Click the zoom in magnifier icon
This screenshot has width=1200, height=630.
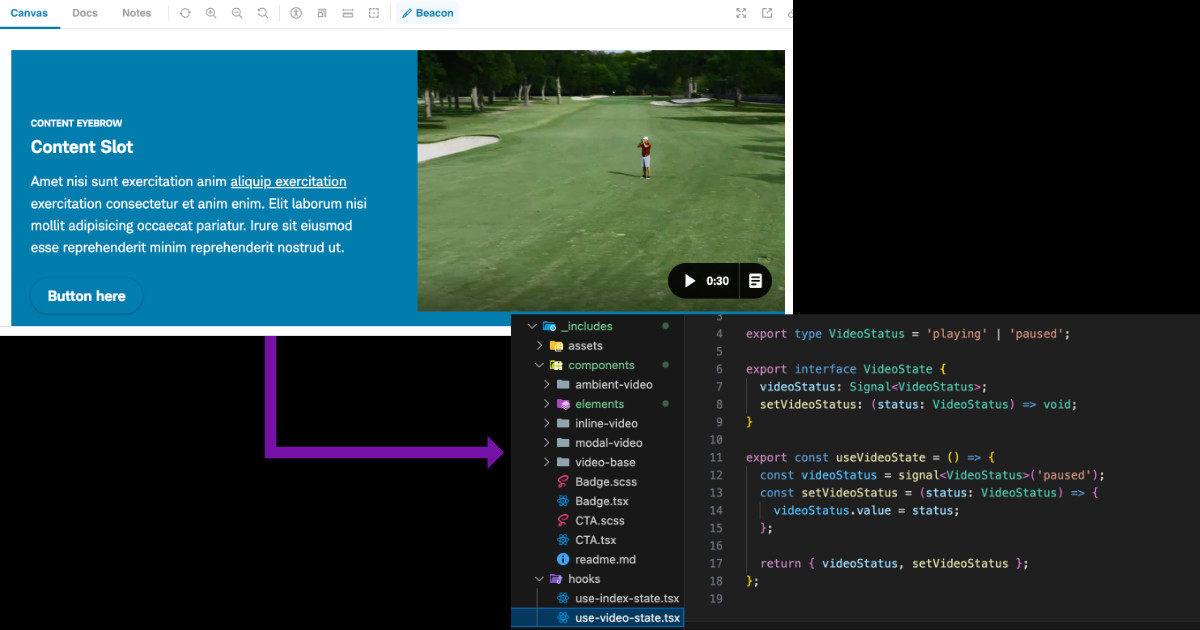pyautogui.click(x=211, y=13)
